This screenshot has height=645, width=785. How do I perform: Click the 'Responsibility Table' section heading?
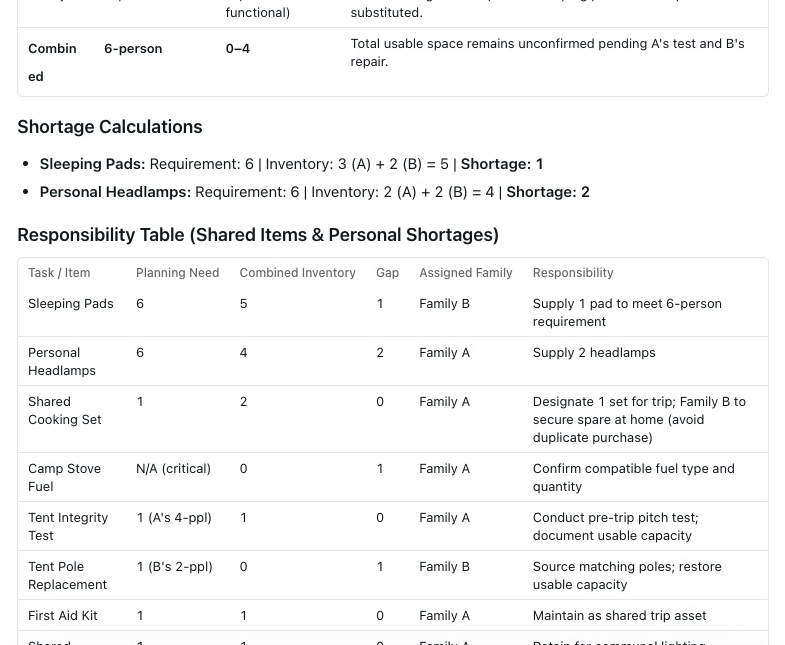[x=258, y=235]
